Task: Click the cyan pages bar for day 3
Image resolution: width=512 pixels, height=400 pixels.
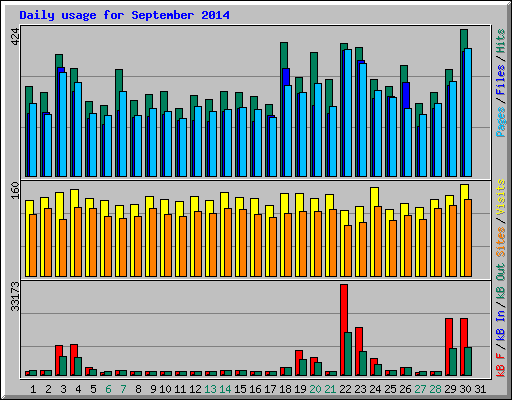Action: pyautogui.click(x=63, y=124)
